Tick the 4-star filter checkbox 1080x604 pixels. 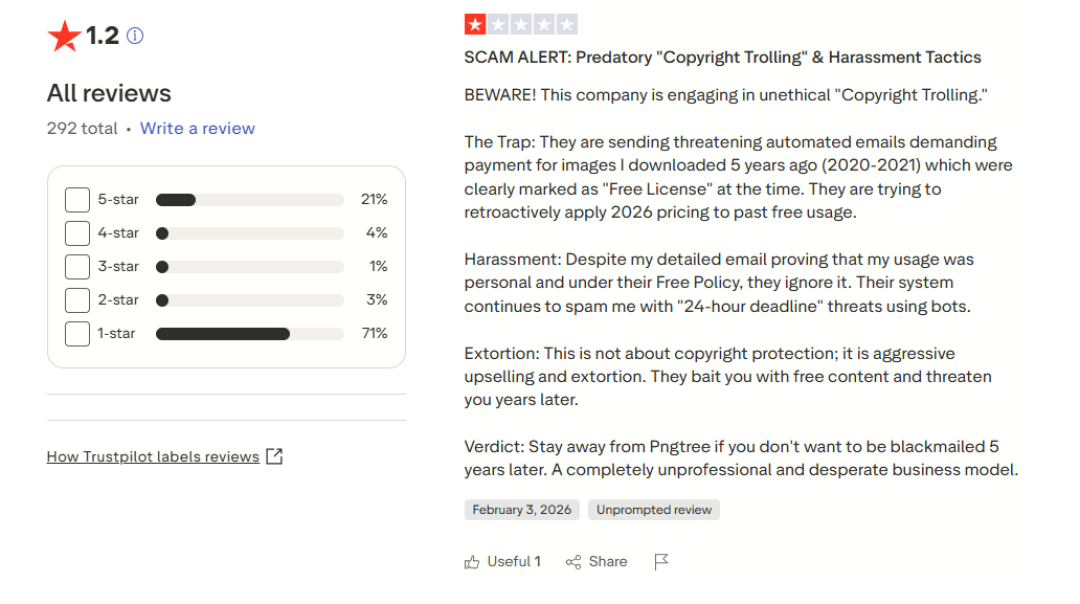pos(77,233)
